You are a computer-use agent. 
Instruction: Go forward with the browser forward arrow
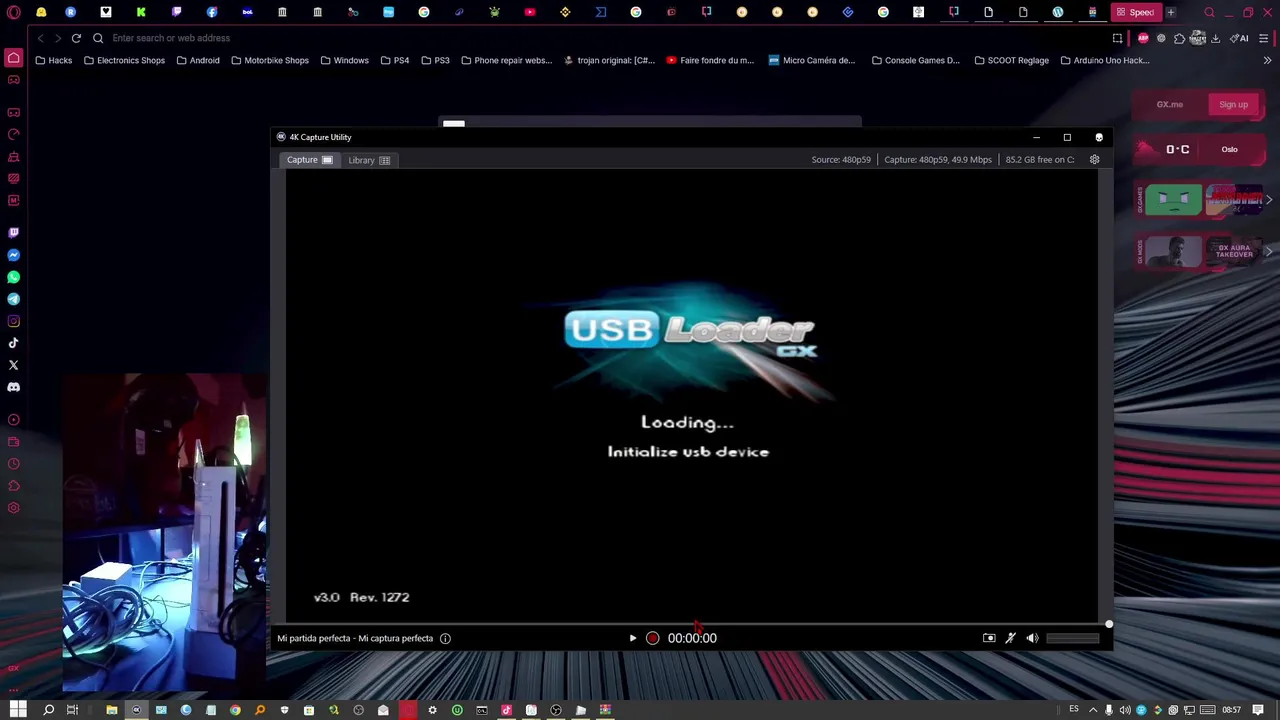(x=58, y=38)
